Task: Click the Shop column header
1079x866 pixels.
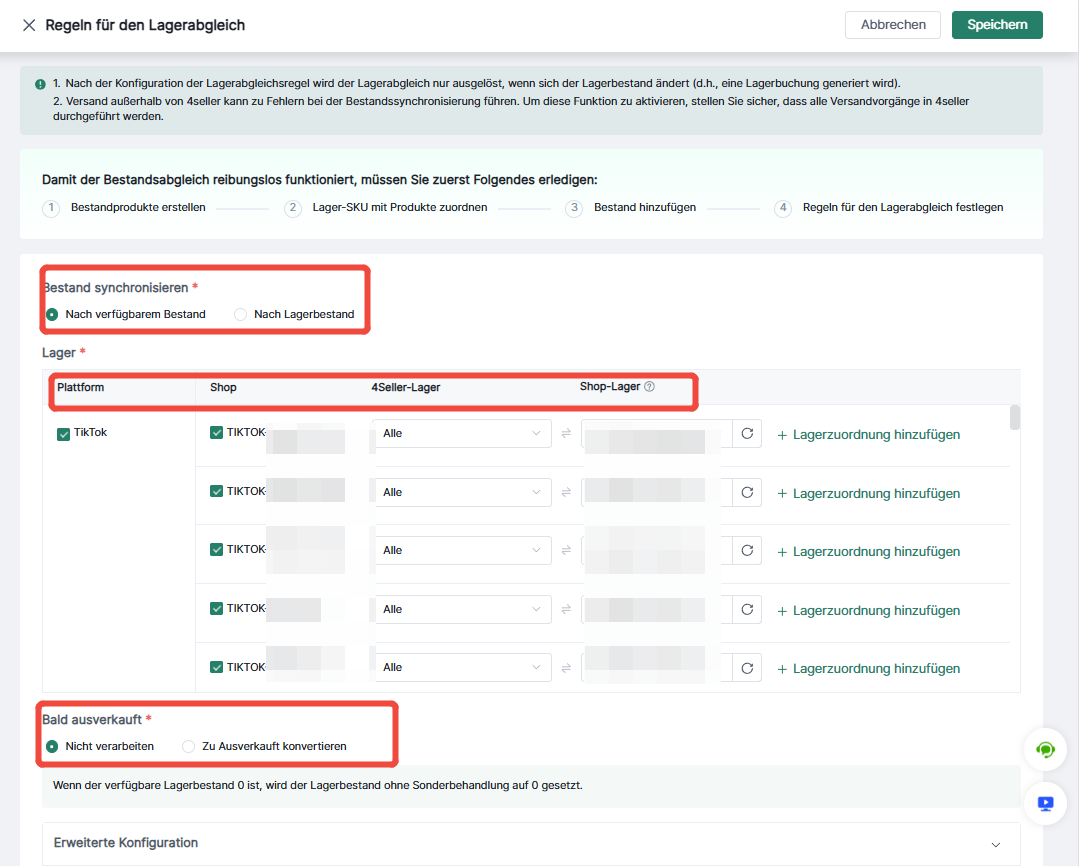Action: pyautogui.click(x=223, y=388)
